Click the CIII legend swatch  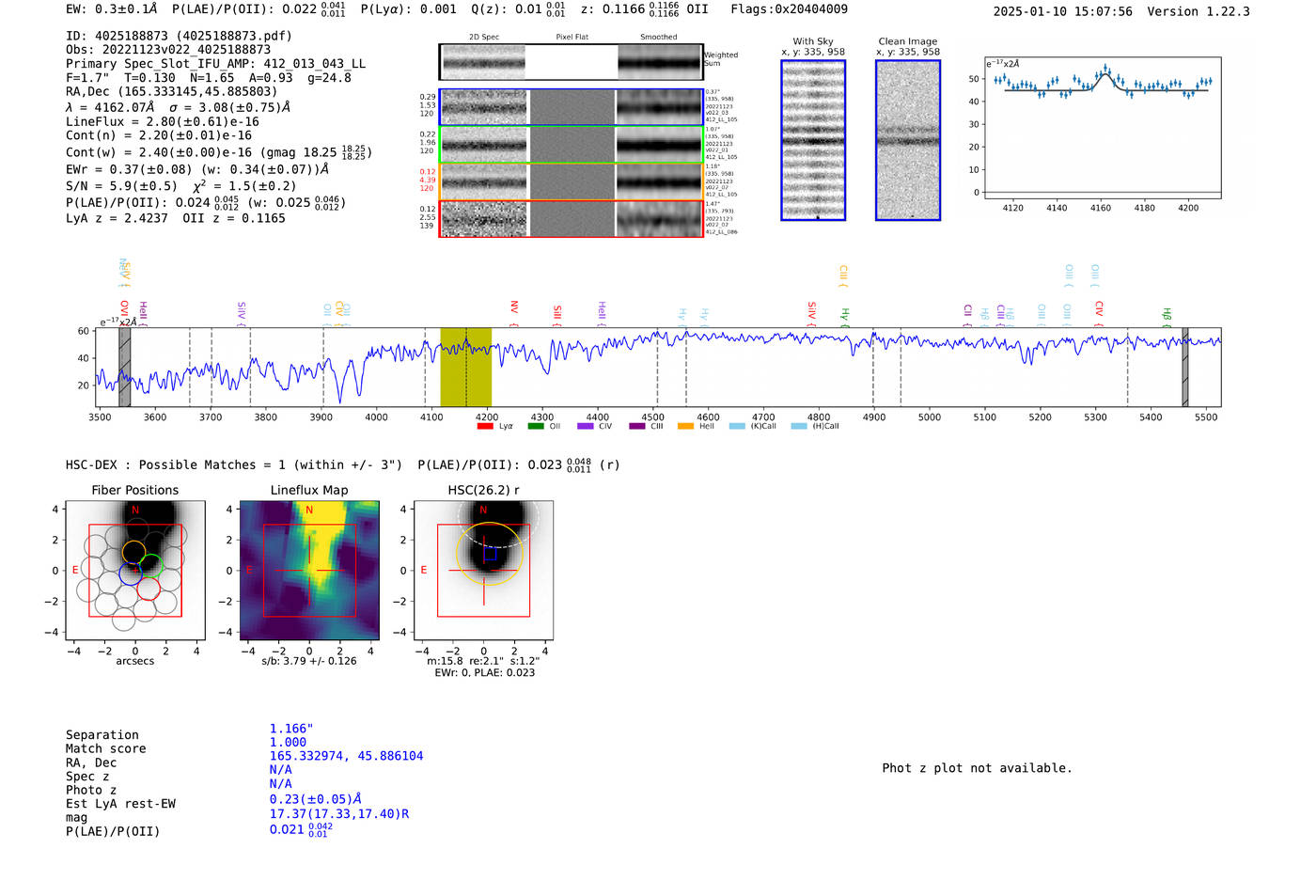636,426
